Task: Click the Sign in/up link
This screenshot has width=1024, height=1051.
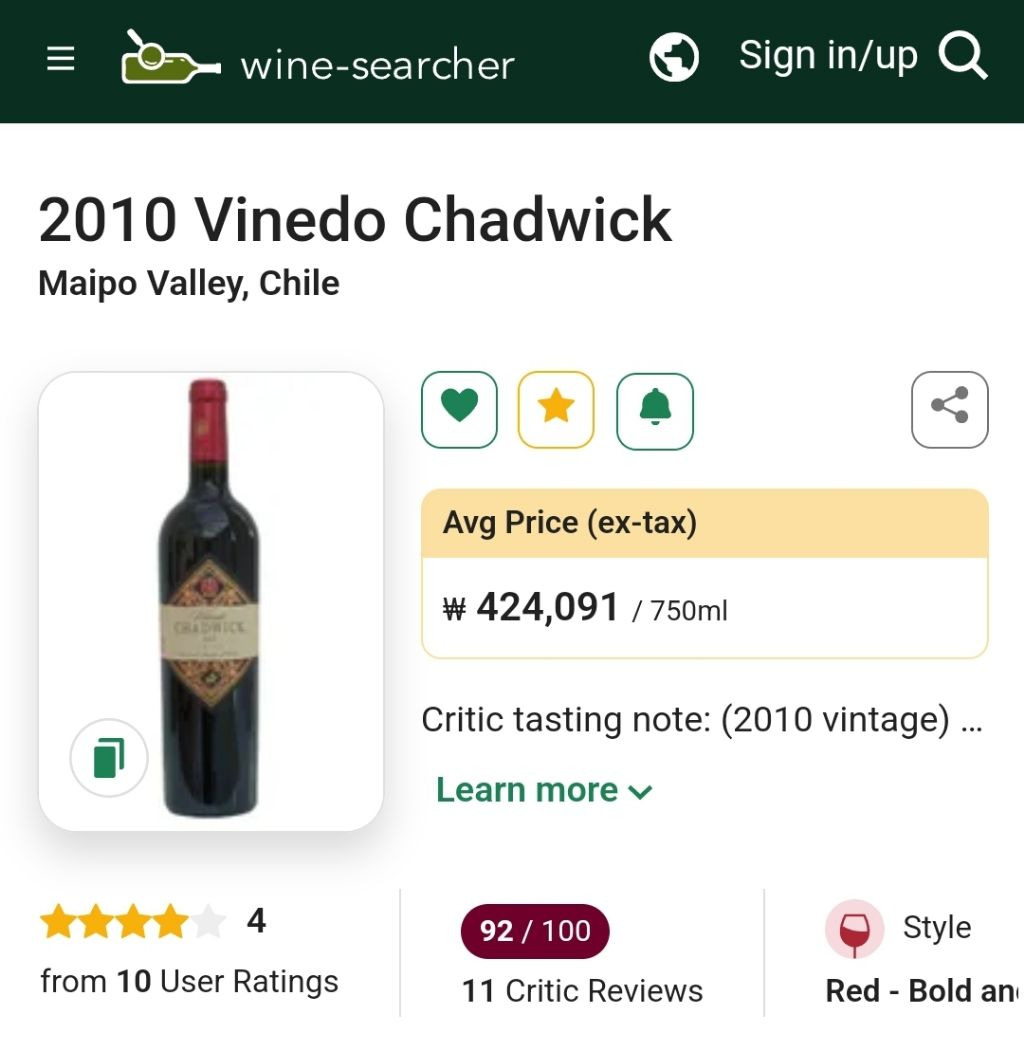Action: pyautogui.click(x=827, y=56)
